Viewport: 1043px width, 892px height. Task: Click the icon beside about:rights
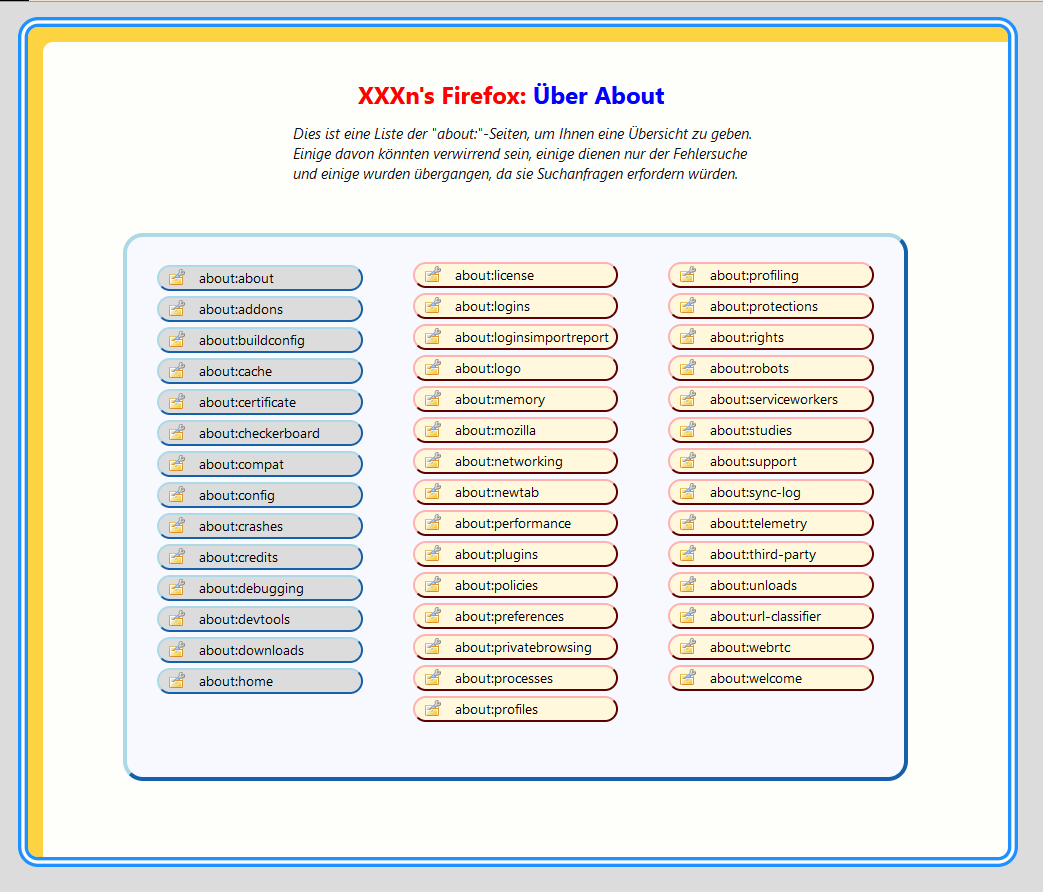tap(688, 337)
